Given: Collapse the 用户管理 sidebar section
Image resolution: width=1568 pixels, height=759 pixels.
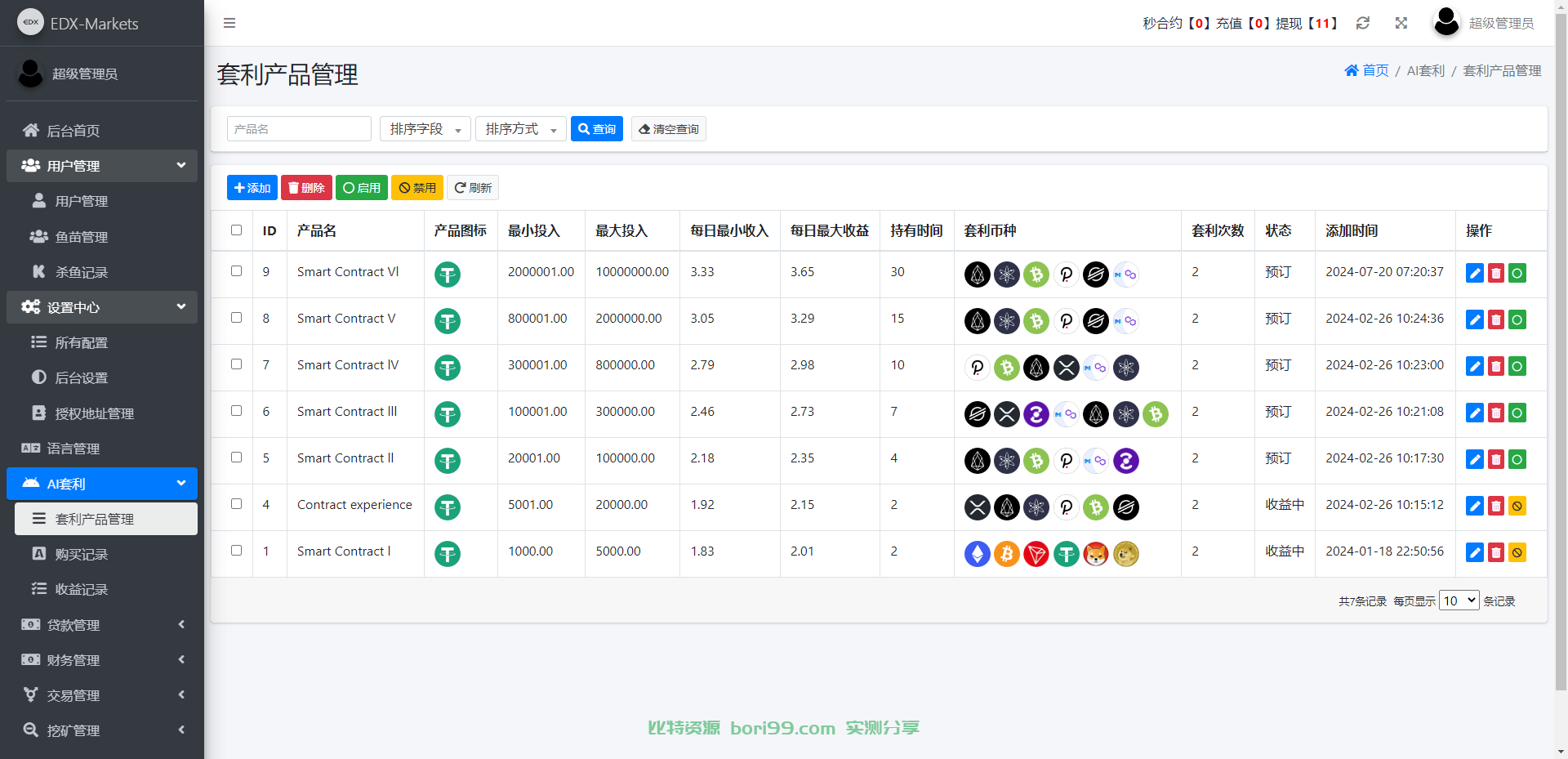Looking at the screenshot, I should (102, 166).
